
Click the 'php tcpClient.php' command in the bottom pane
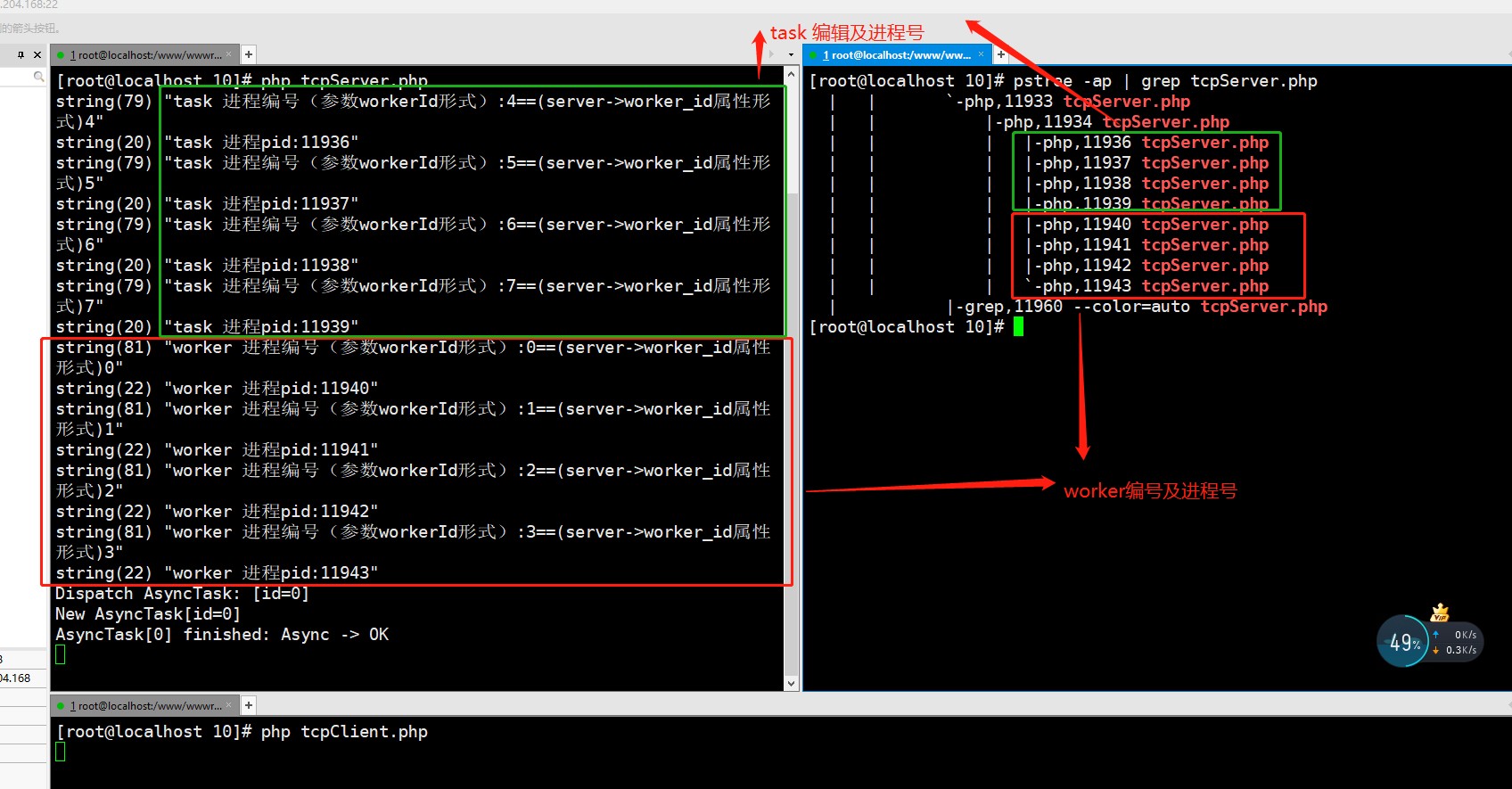(344, 731)
